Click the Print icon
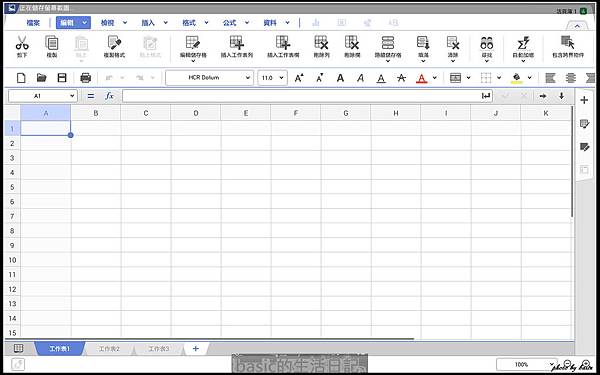The height and width of the screenshot is (375, 600). 85,78
